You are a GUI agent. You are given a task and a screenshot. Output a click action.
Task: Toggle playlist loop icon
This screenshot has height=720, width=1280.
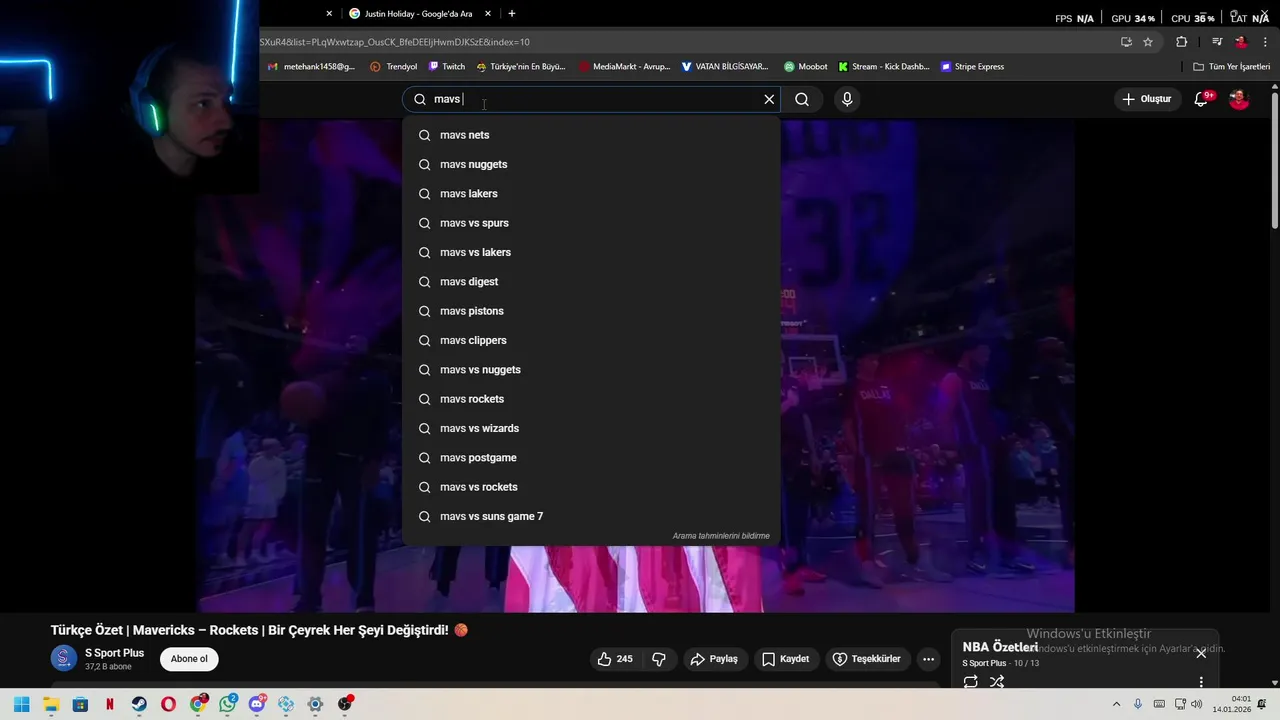(x=970, y=682)
